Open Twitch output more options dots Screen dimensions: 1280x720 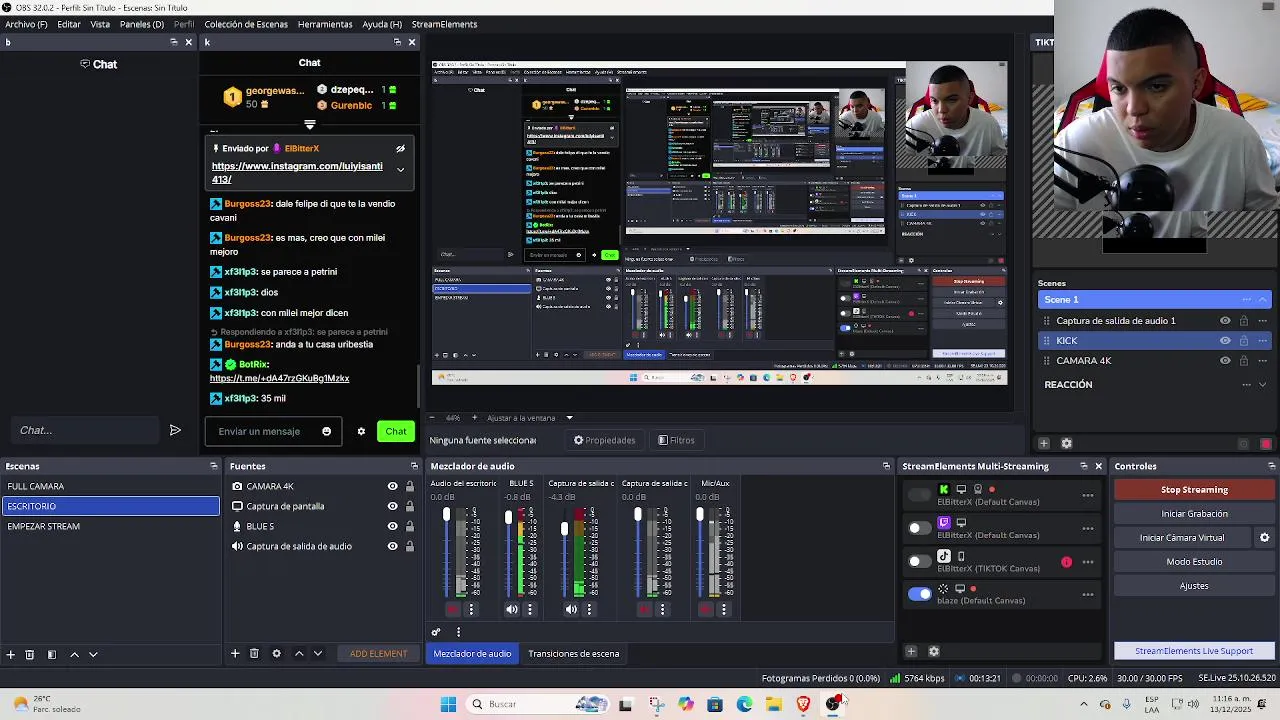click(1088, 528)
